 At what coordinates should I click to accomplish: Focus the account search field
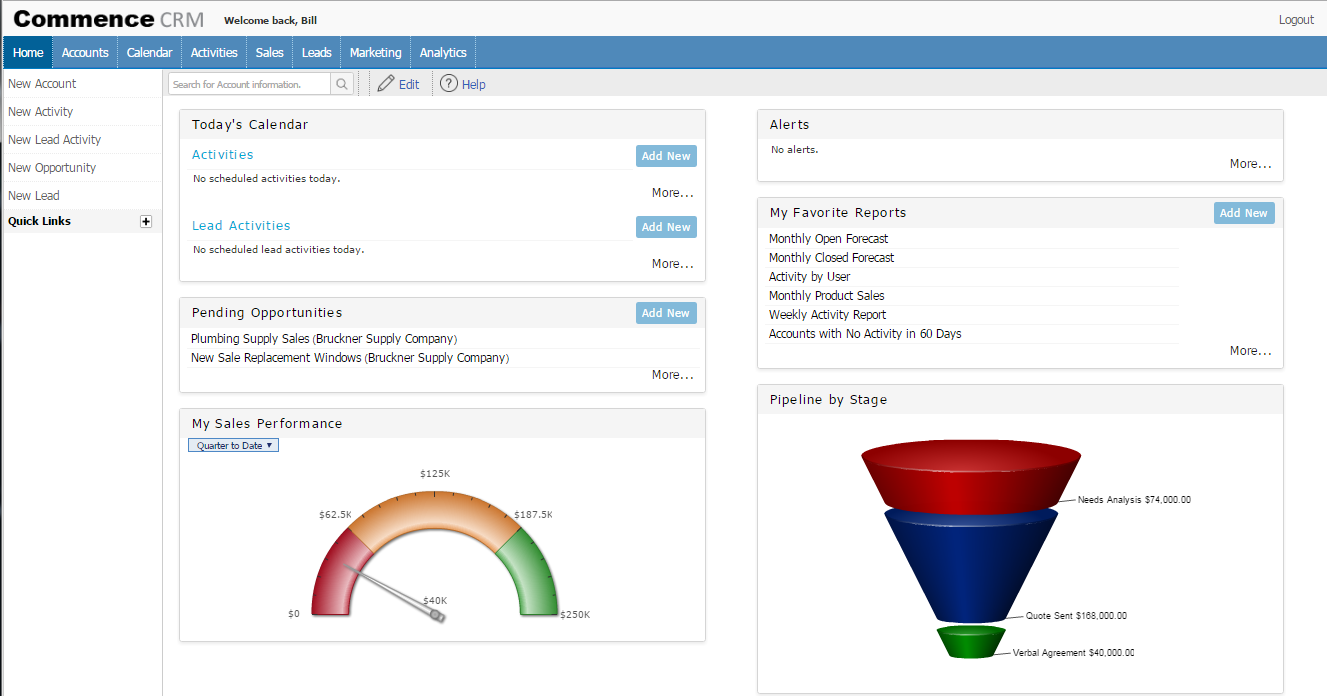(x=249, y=84)
